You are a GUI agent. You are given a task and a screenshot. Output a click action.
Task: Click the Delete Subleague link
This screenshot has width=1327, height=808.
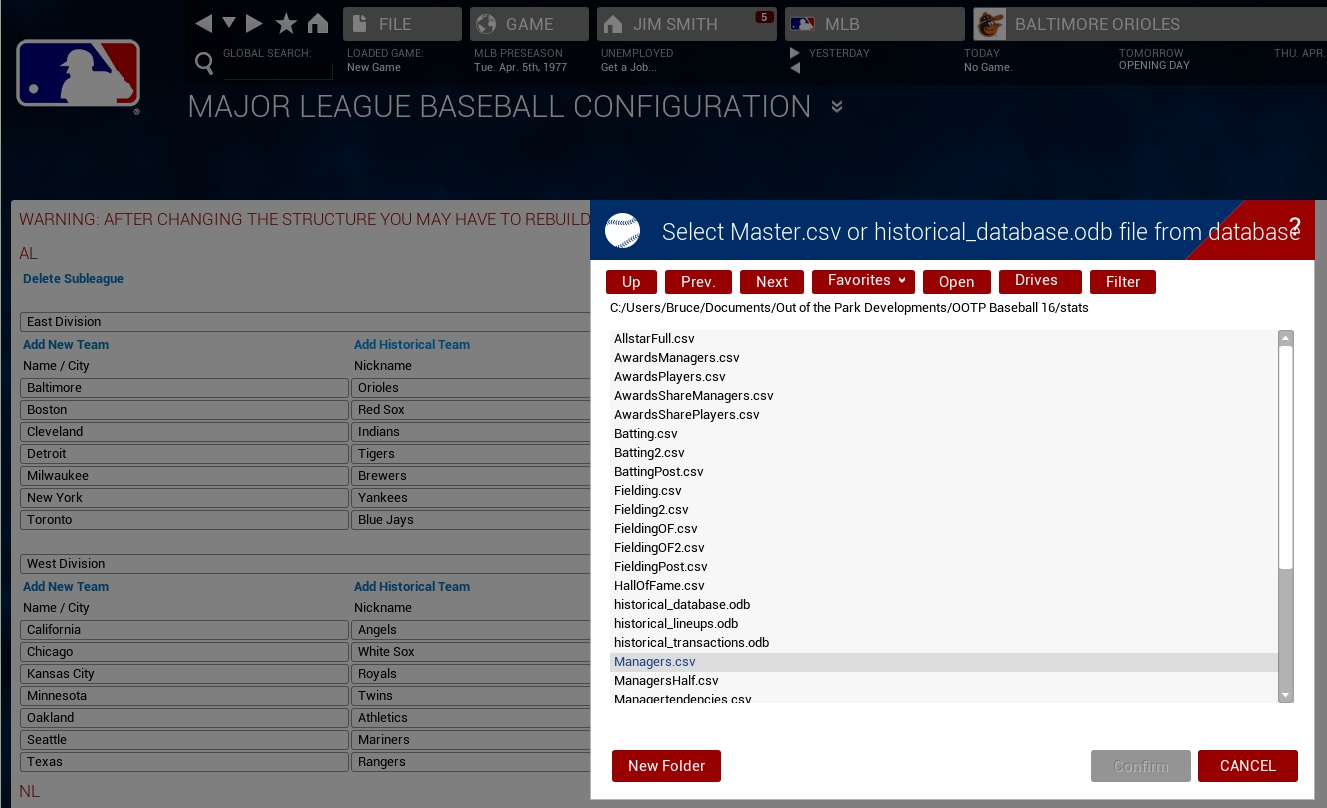pyautogui.click(x=74, y=279)
